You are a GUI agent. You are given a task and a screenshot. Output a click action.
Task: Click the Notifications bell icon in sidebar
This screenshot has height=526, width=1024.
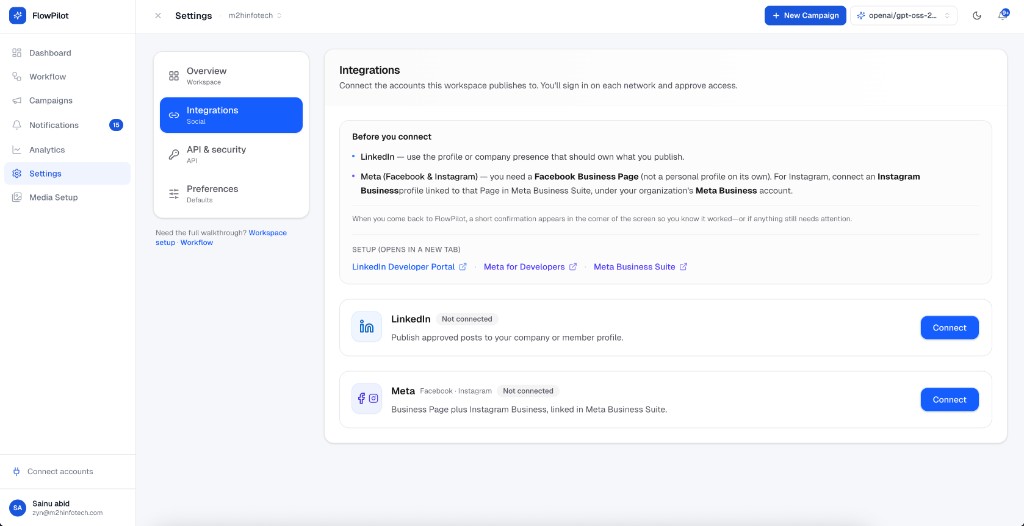[x=17, y=125]
